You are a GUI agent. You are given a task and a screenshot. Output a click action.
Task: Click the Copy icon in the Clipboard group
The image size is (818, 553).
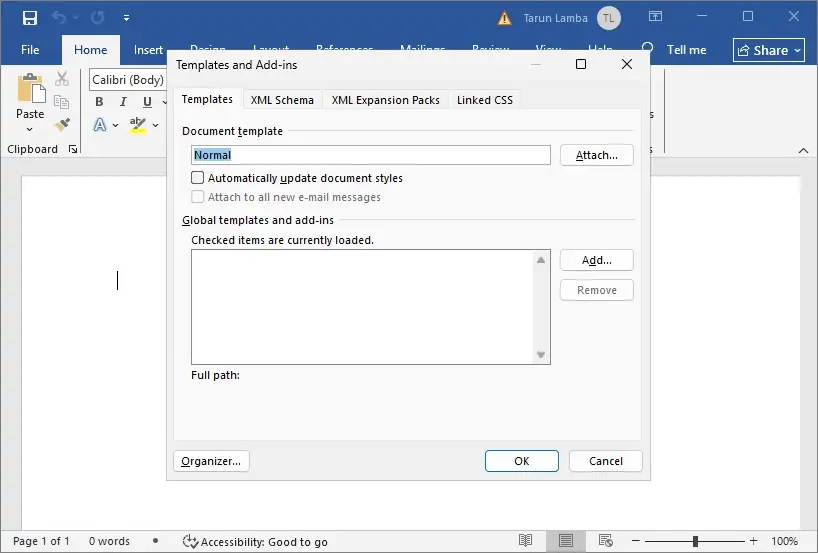[x=62, y=102]
